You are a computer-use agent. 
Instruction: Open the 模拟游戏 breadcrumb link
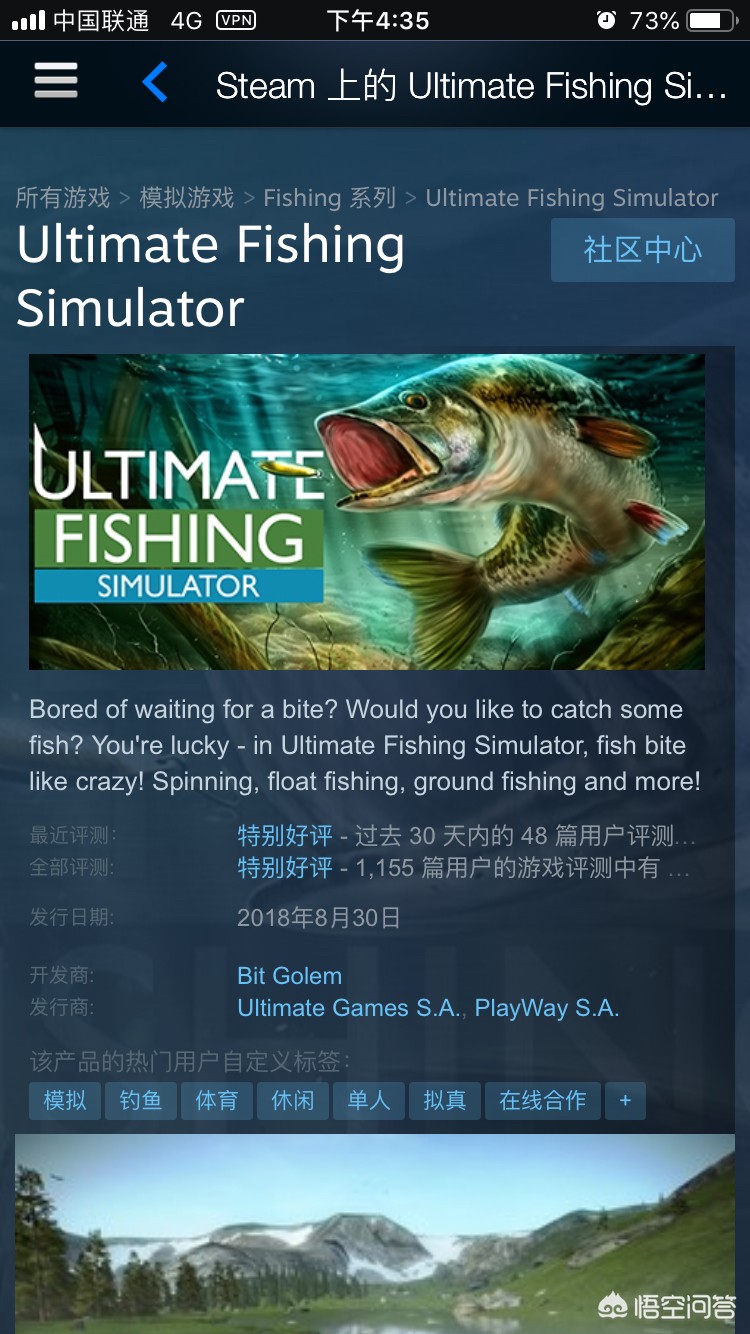(187, 198)
